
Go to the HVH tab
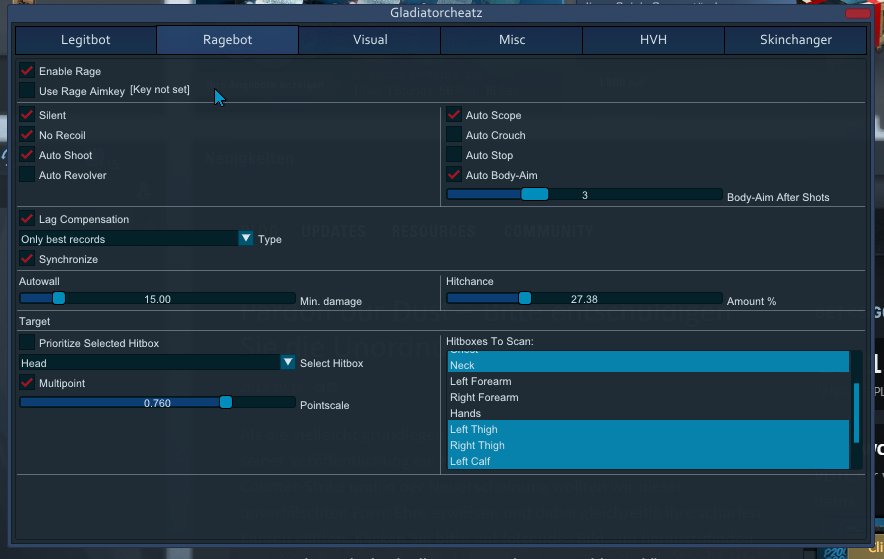point(653,40)
